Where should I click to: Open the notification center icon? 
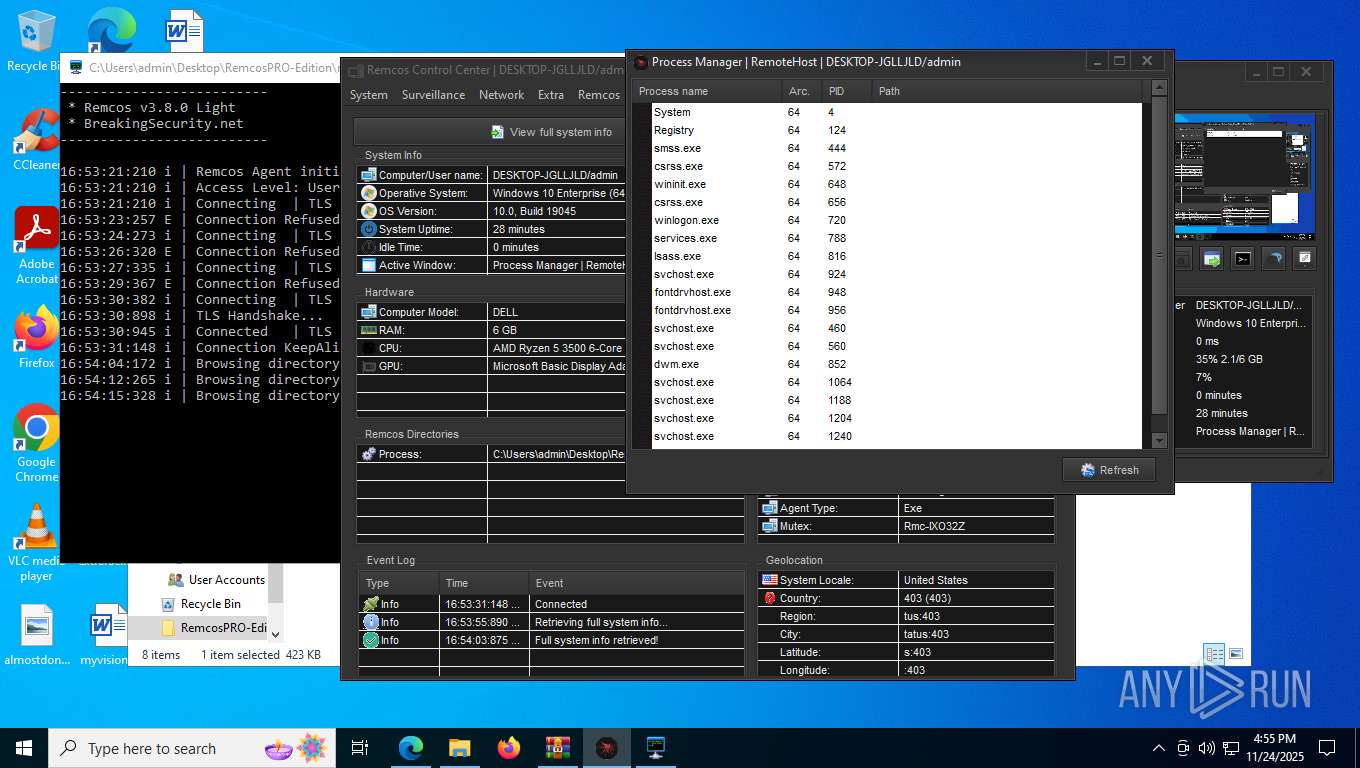(x=1327, y=748)
